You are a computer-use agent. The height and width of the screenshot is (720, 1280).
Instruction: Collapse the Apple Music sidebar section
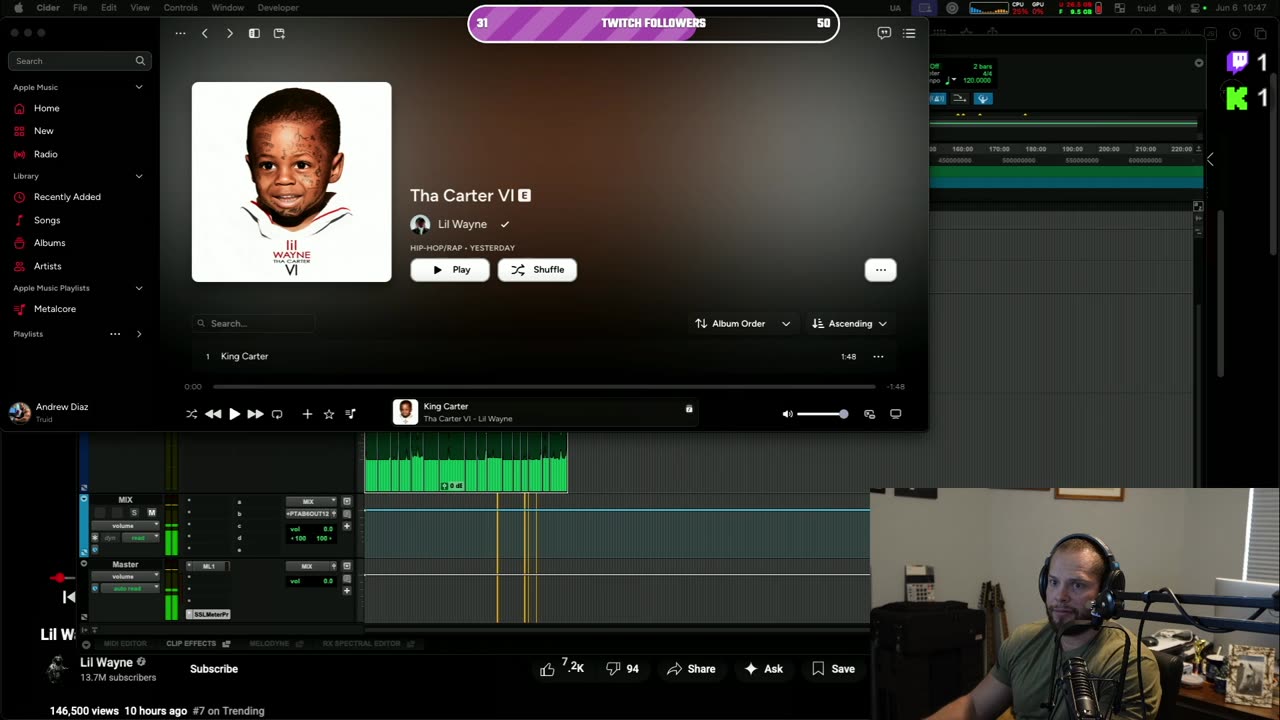139,87
